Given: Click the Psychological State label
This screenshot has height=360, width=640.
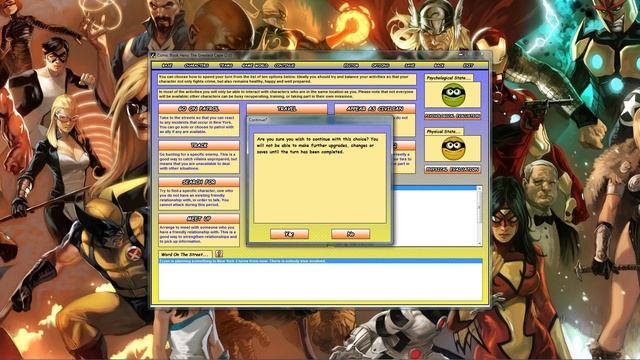Looking at the screenshot, I should click(449, 78).
